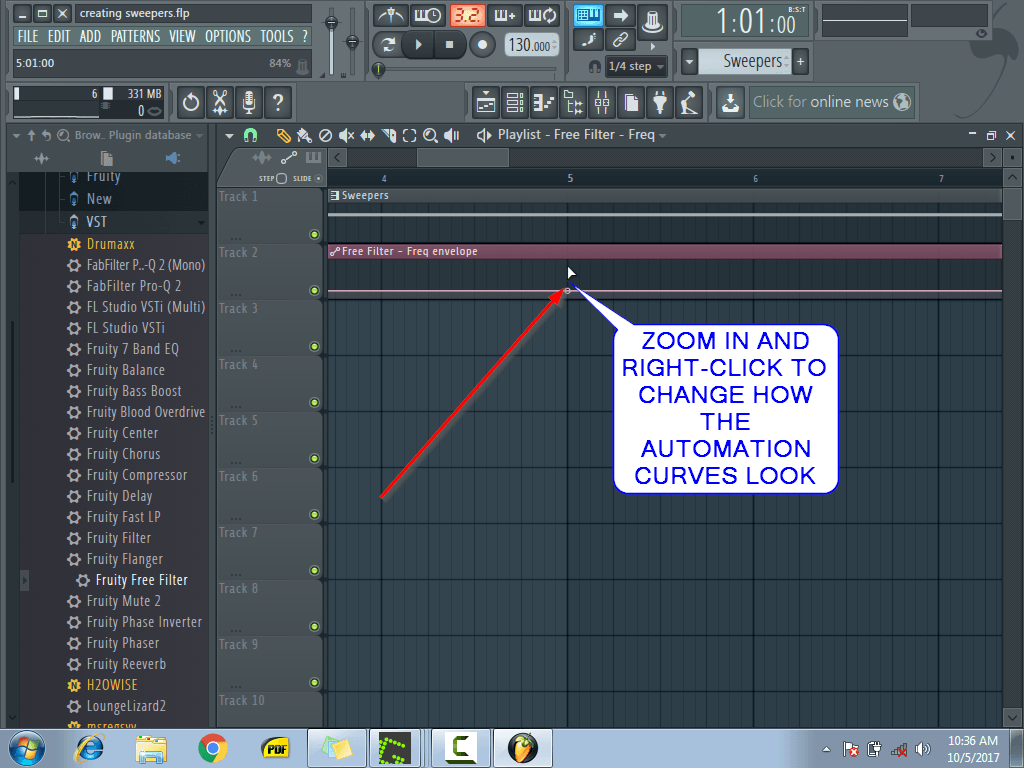The height and width of the screenshot is (768, 1024).
Task: Open the FILE menu
Action: (x=28, y=37)
